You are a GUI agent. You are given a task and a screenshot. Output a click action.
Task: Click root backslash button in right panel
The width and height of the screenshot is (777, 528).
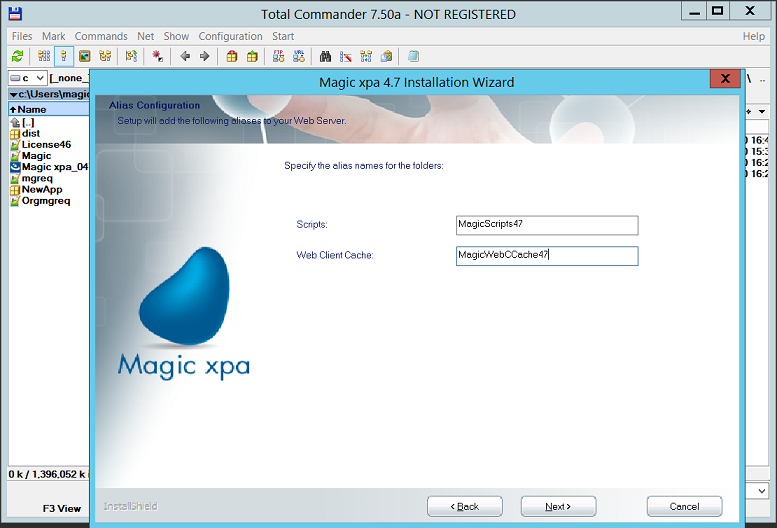[749, 79]
